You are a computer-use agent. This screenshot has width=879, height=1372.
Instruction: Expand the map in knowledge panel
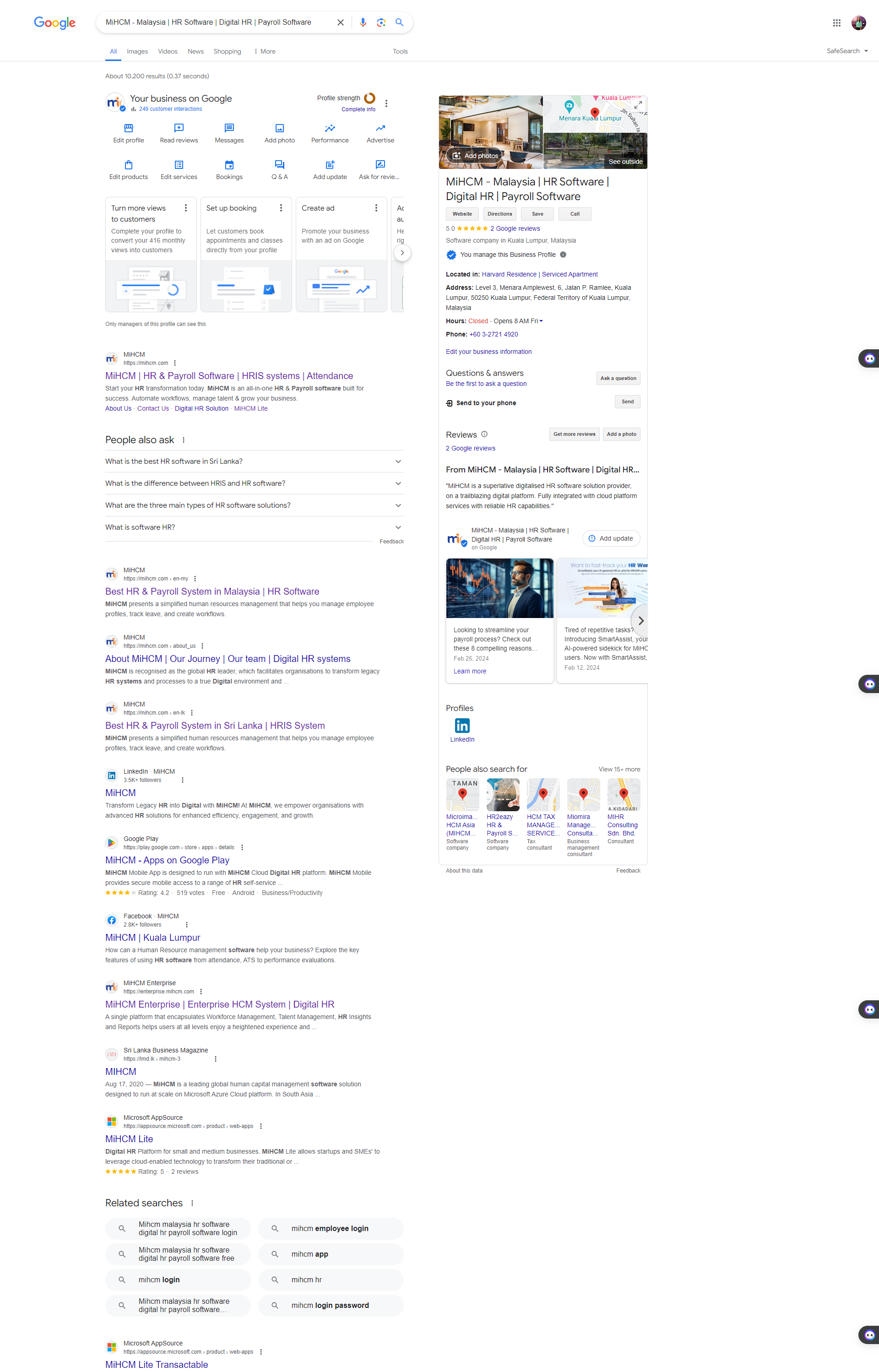click(x=638, y=104)
